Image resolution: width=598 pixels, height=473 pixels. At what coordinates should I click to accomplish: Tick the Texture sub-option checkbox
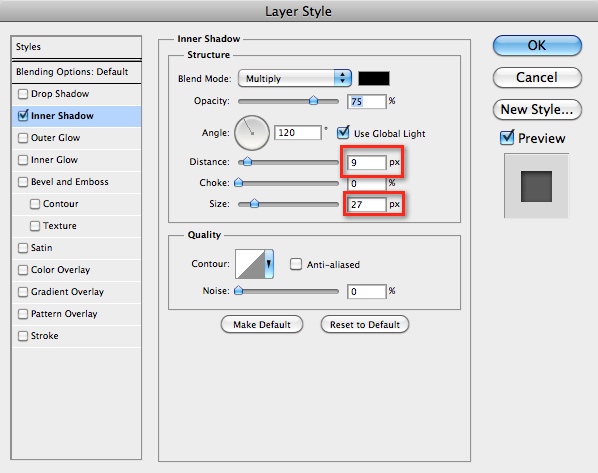pyautogui.click(x=35, y=226)
